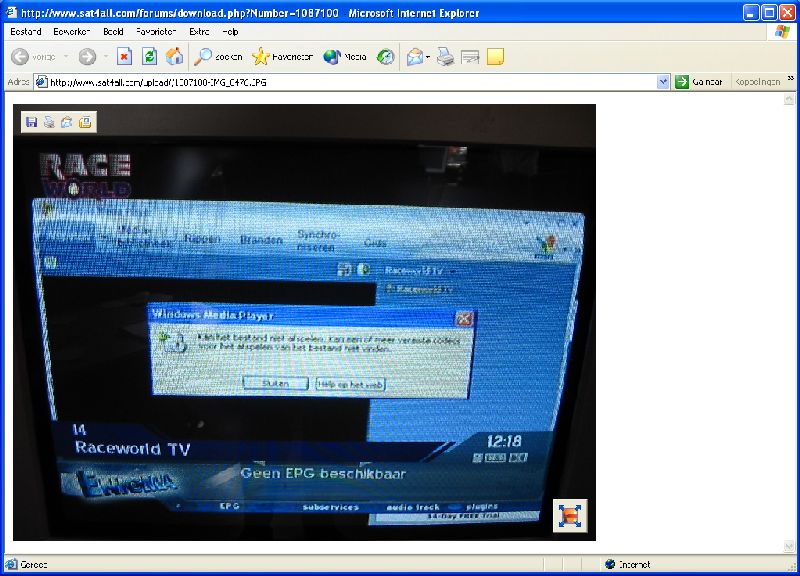Click the "Gereed" status bar text
The width and height of the screenshot is (800, 576).
point(34,565)
